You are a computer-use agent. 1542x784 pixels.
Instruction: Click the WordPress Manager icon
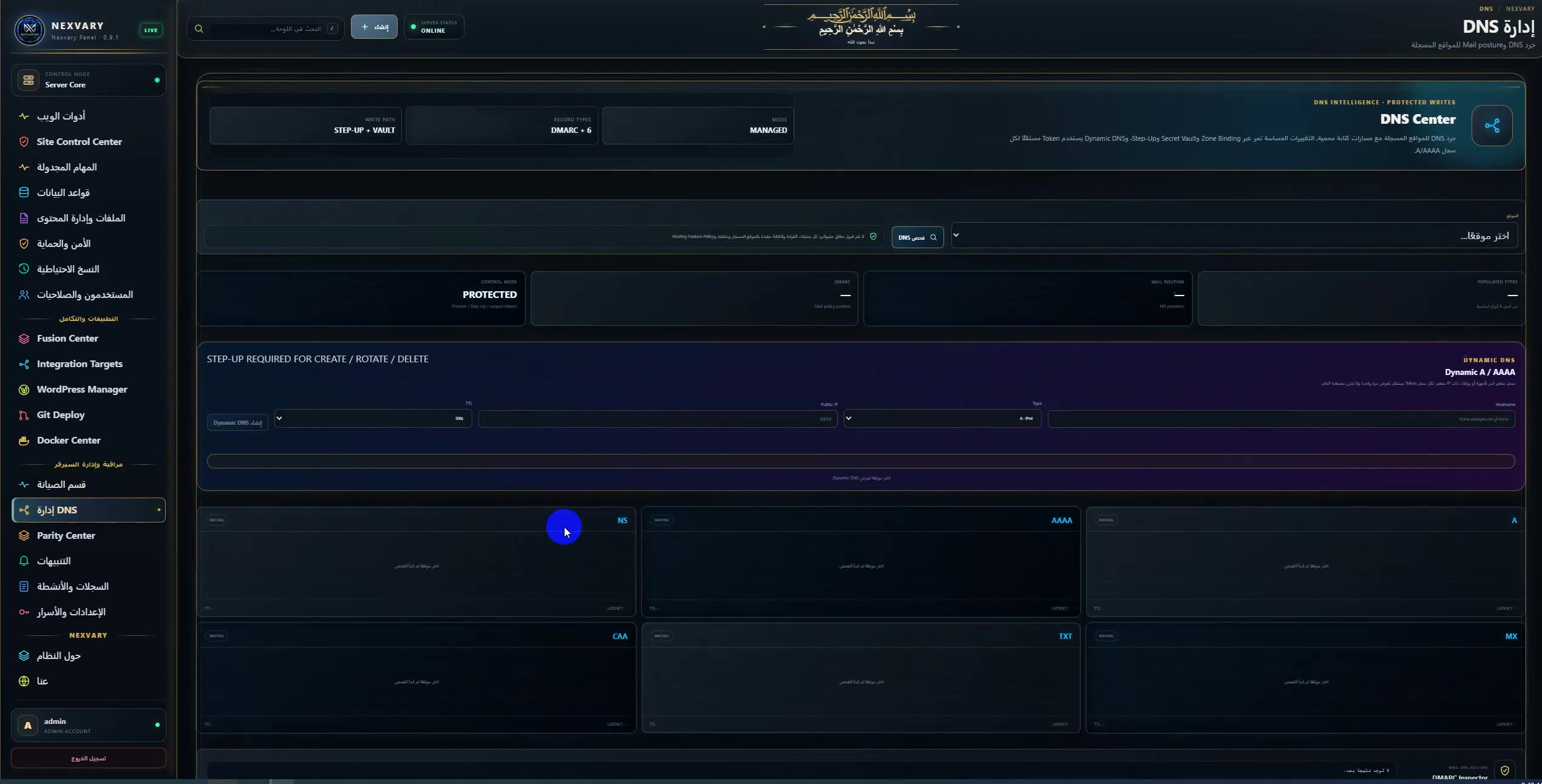(24, 390)
